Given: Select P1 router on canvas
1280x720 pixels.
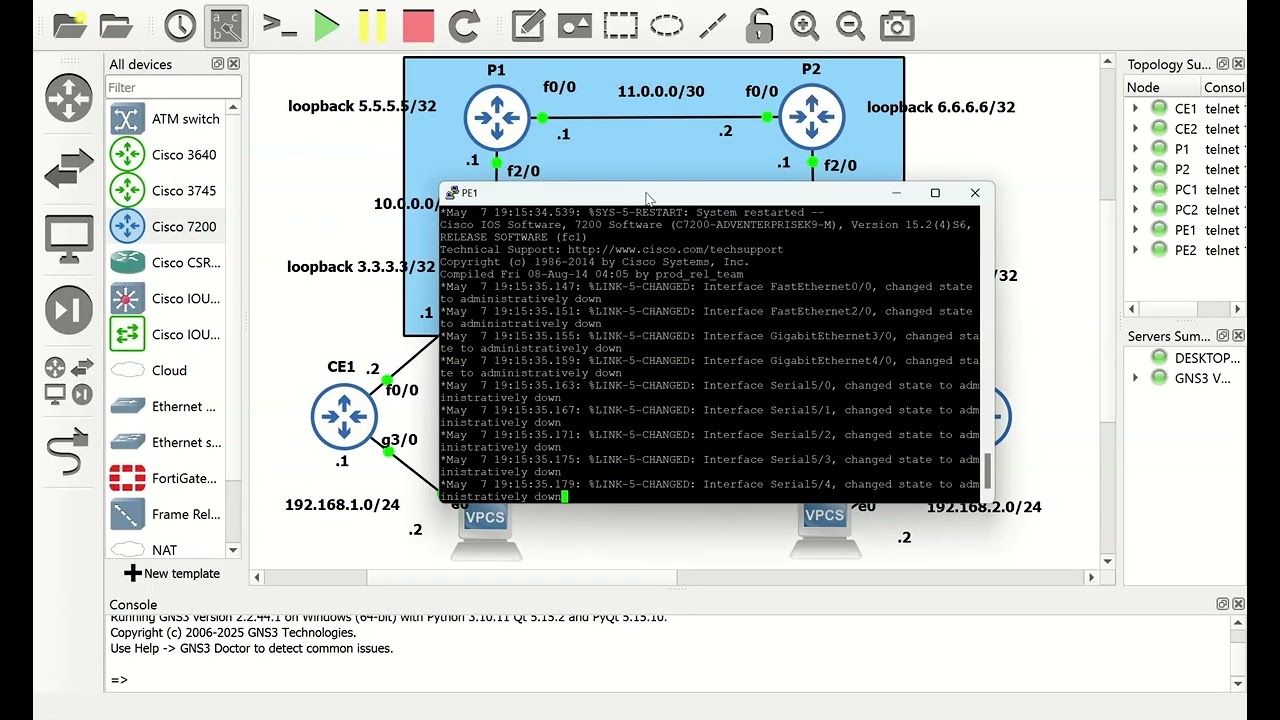Looking at the screenshot, I should click(x=497, y=118).
